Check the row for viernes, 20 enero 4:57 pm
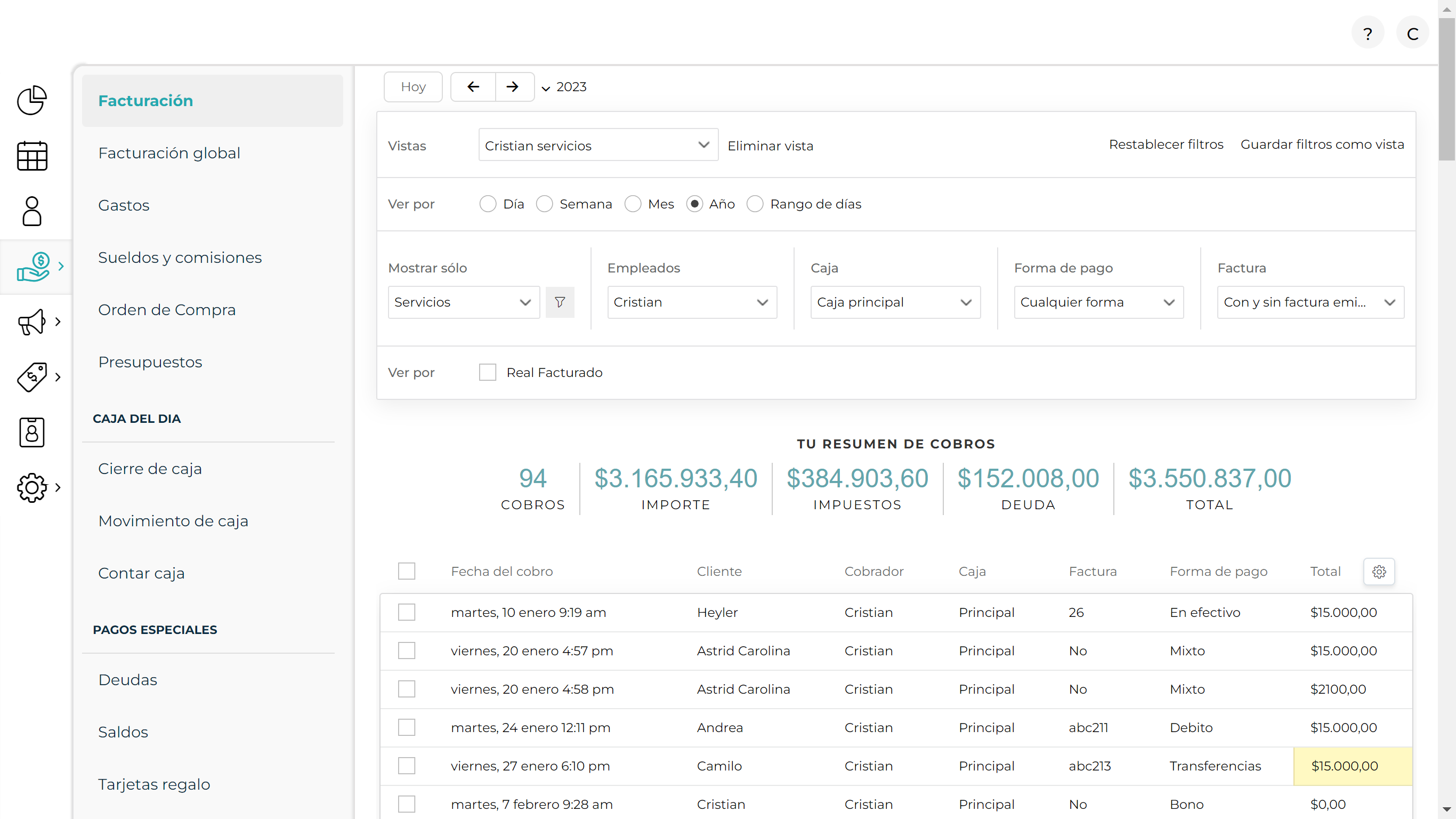The width and height of the screenshot is (1456, 819). pyautogui.click(x=407, y=651)
